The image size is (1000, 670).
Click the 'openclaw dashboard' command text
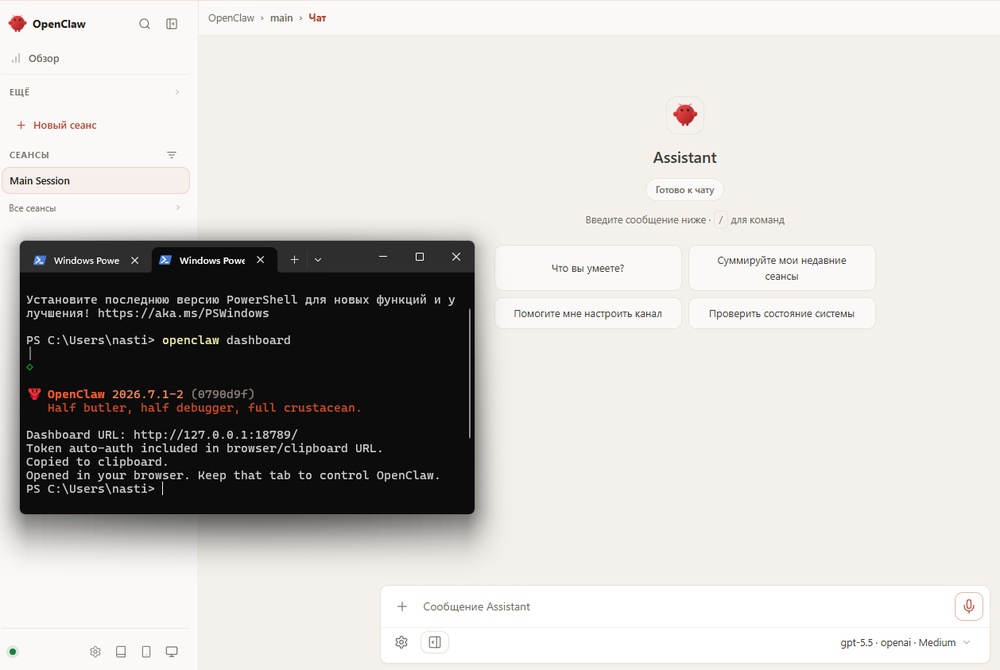coord(226,340)
